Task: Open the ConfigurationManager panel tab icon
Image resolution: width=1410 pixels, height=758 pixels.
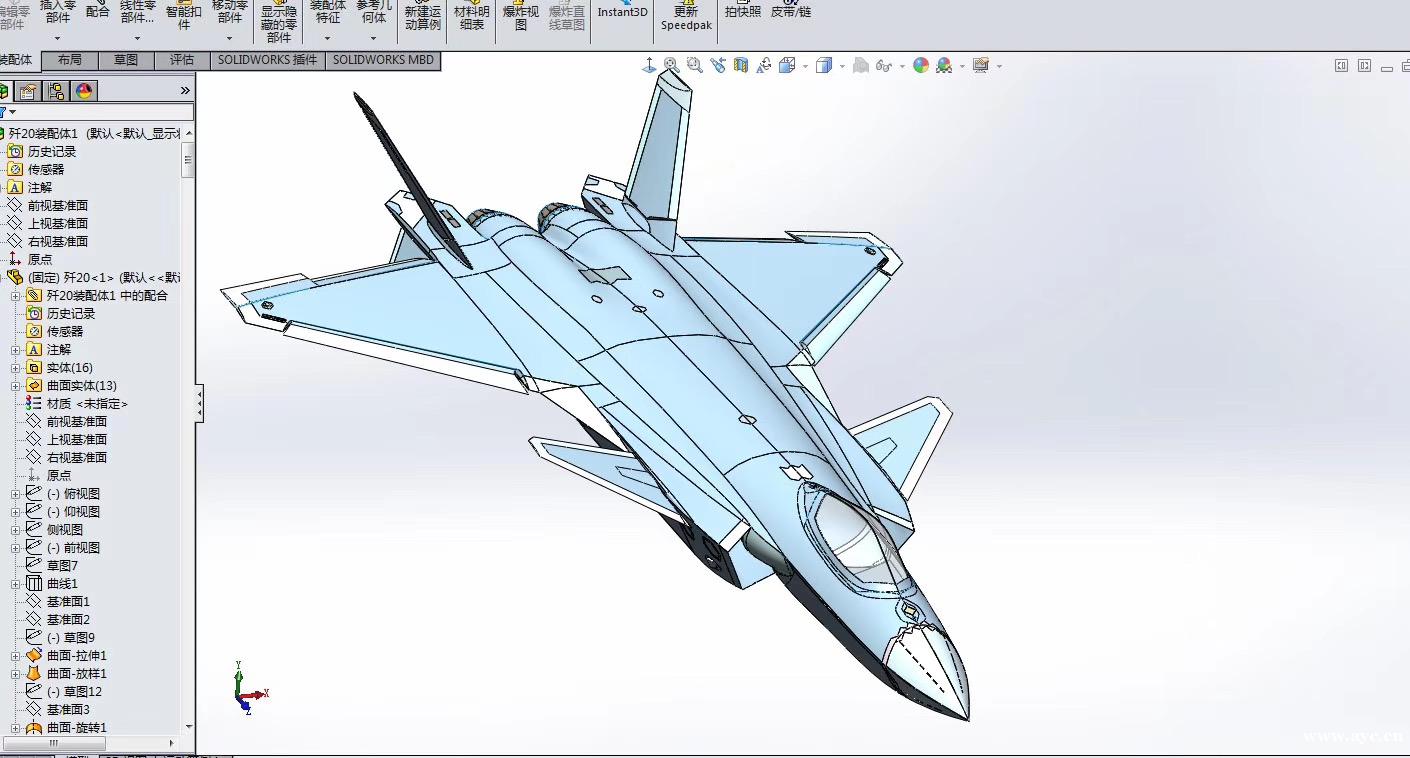Action: (x=56, y=91)
